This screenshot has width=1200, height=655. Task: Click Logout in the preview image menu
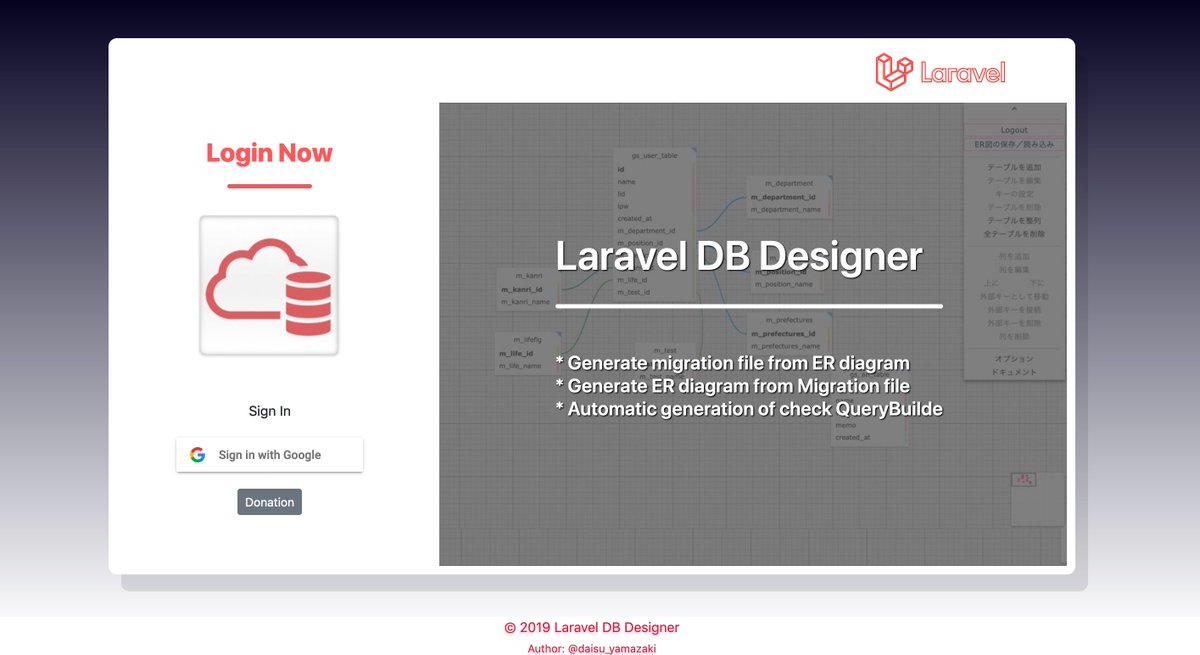coord(1014,130)
